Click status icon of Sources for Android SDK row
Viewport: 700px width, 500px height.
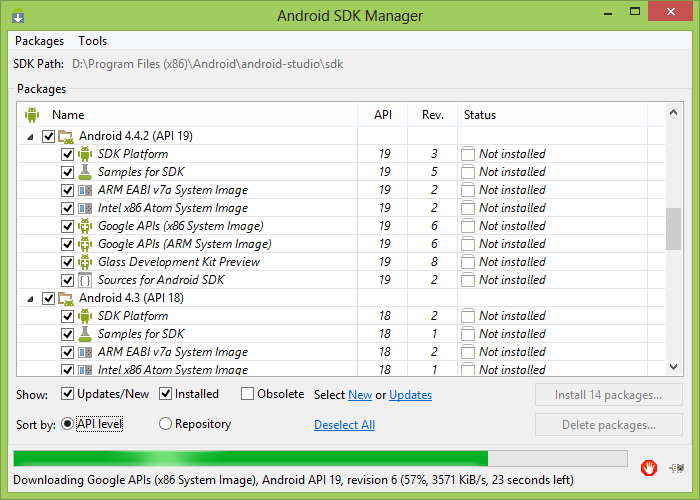pyautogui.click(x=467, y=280)
